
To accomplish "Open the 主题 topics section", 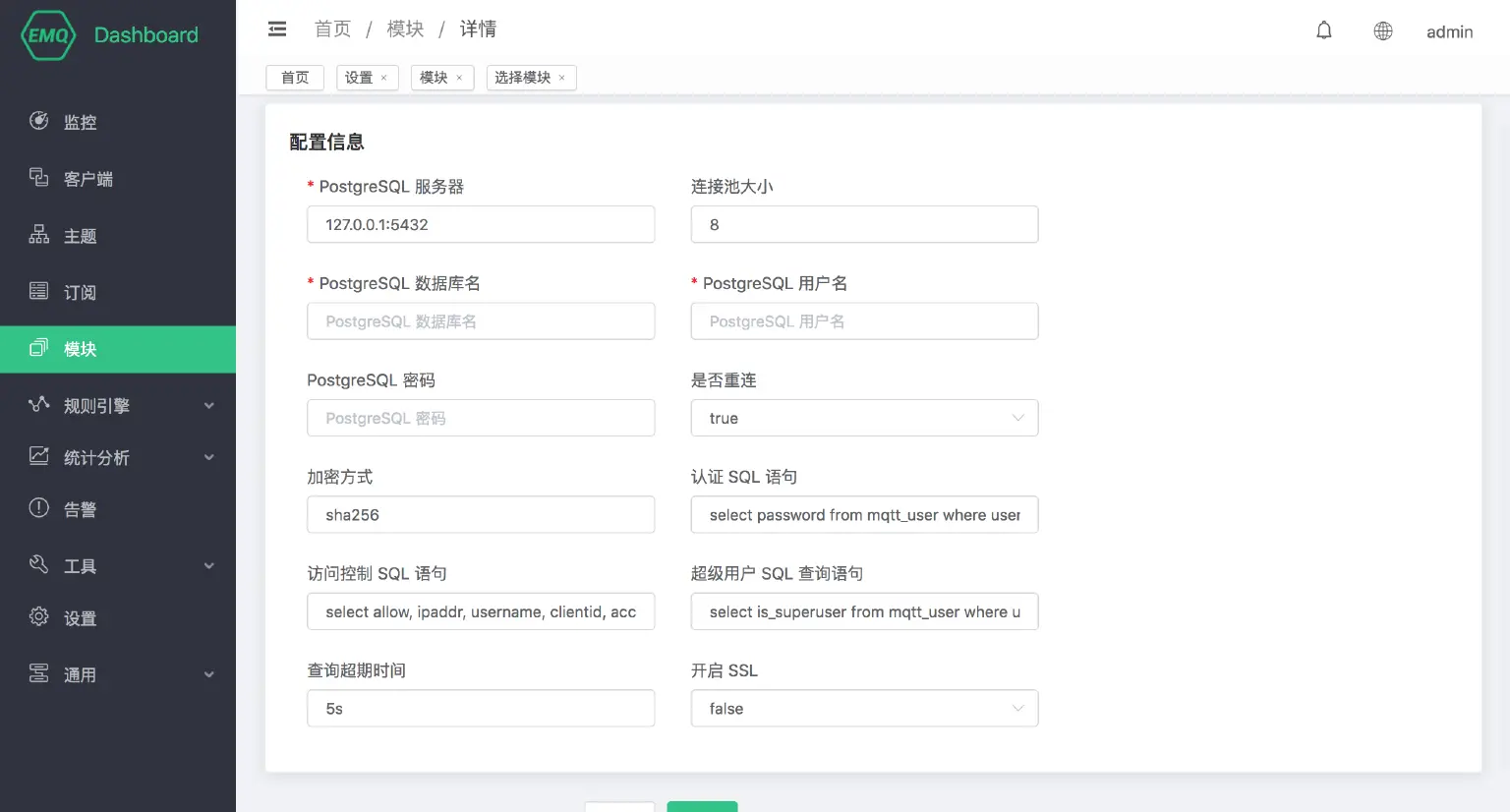I will pyautogui.click(x=79, y=235).
